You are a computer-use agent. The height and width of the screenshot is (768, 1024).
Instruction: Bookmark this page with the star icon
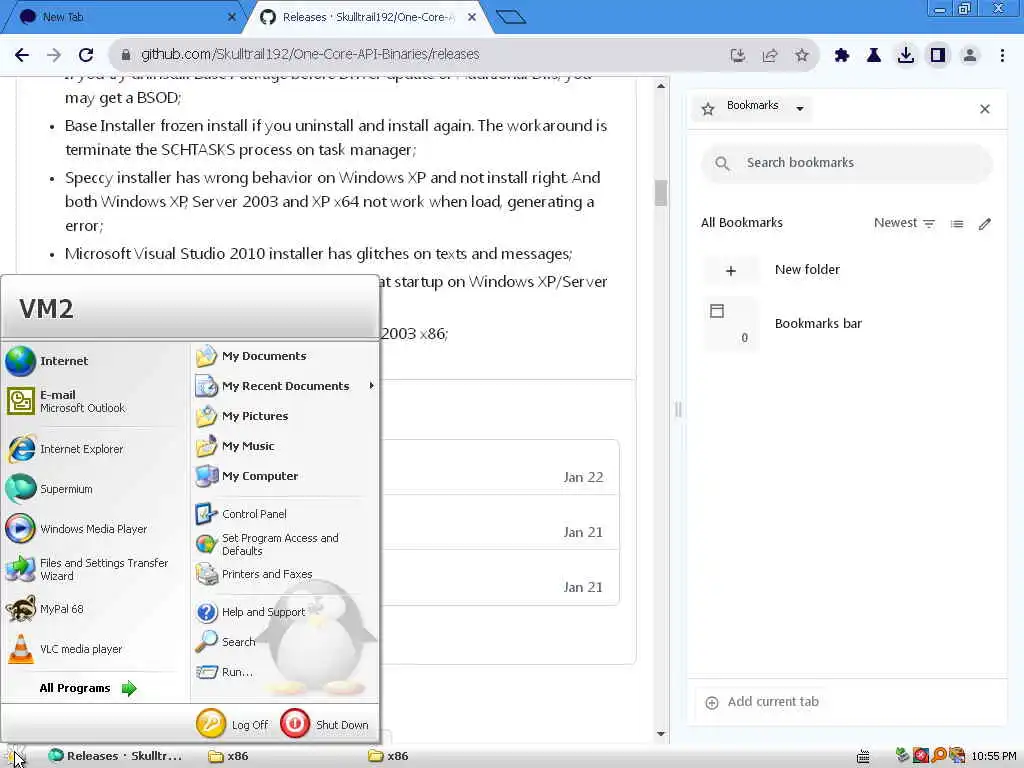(802, 56)
